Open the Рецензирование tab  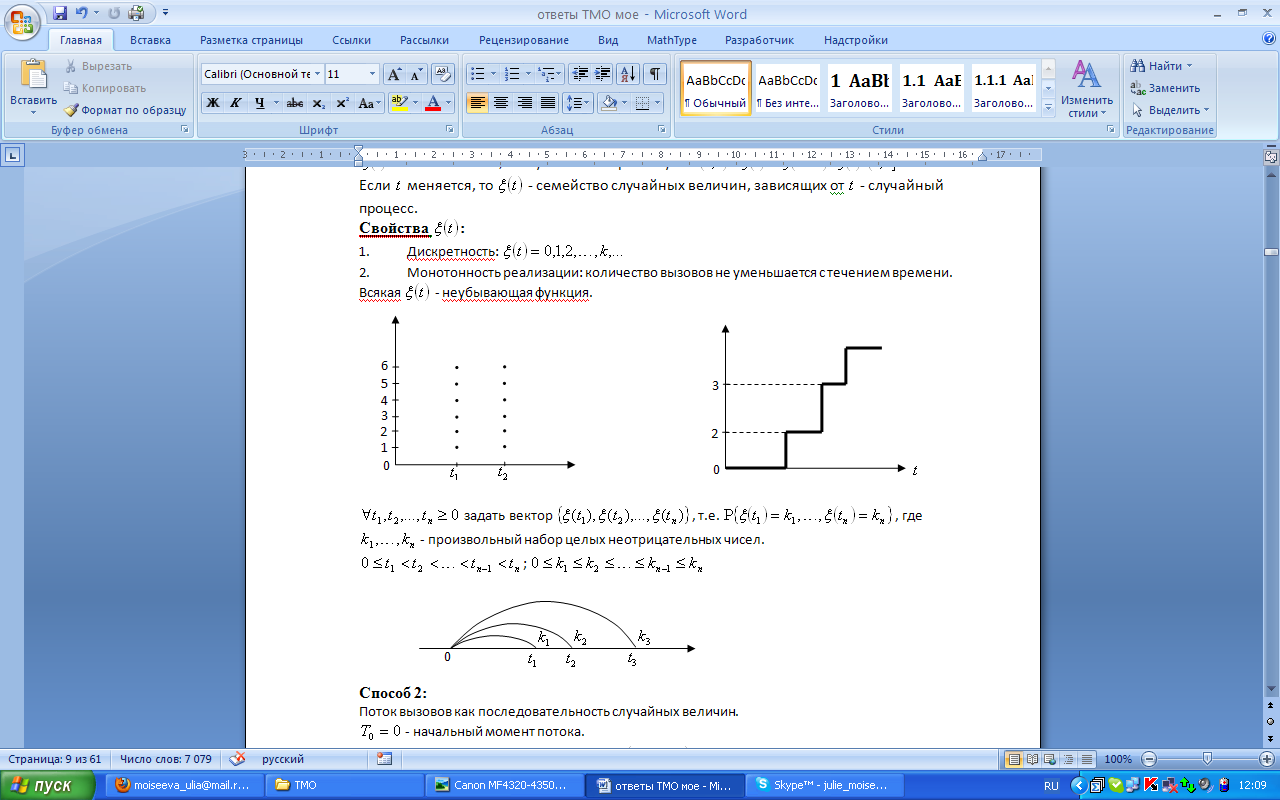(x=524, y=40)
